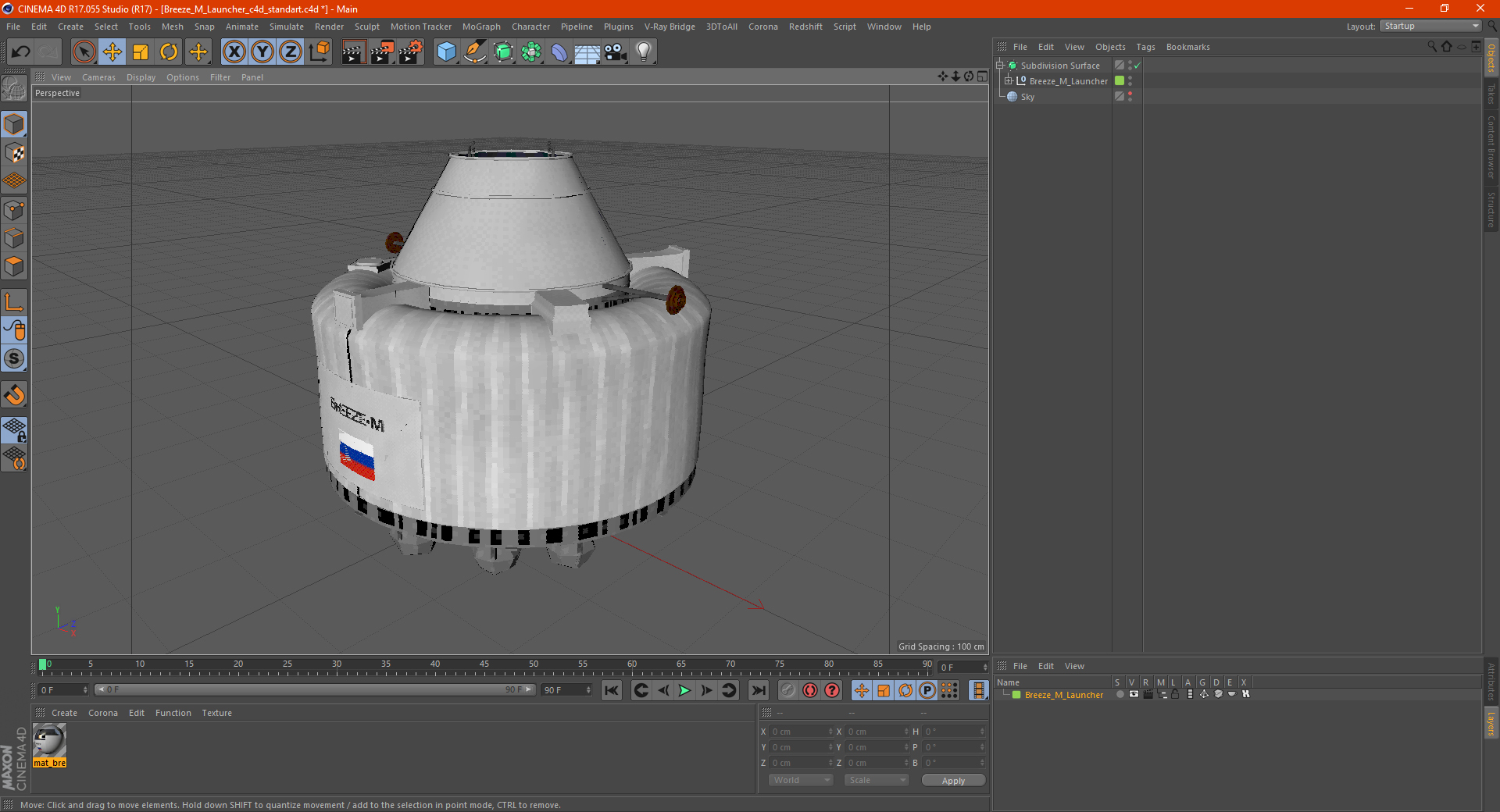
Task: Toggle Sky object visibility dots
Action: 1130,97
